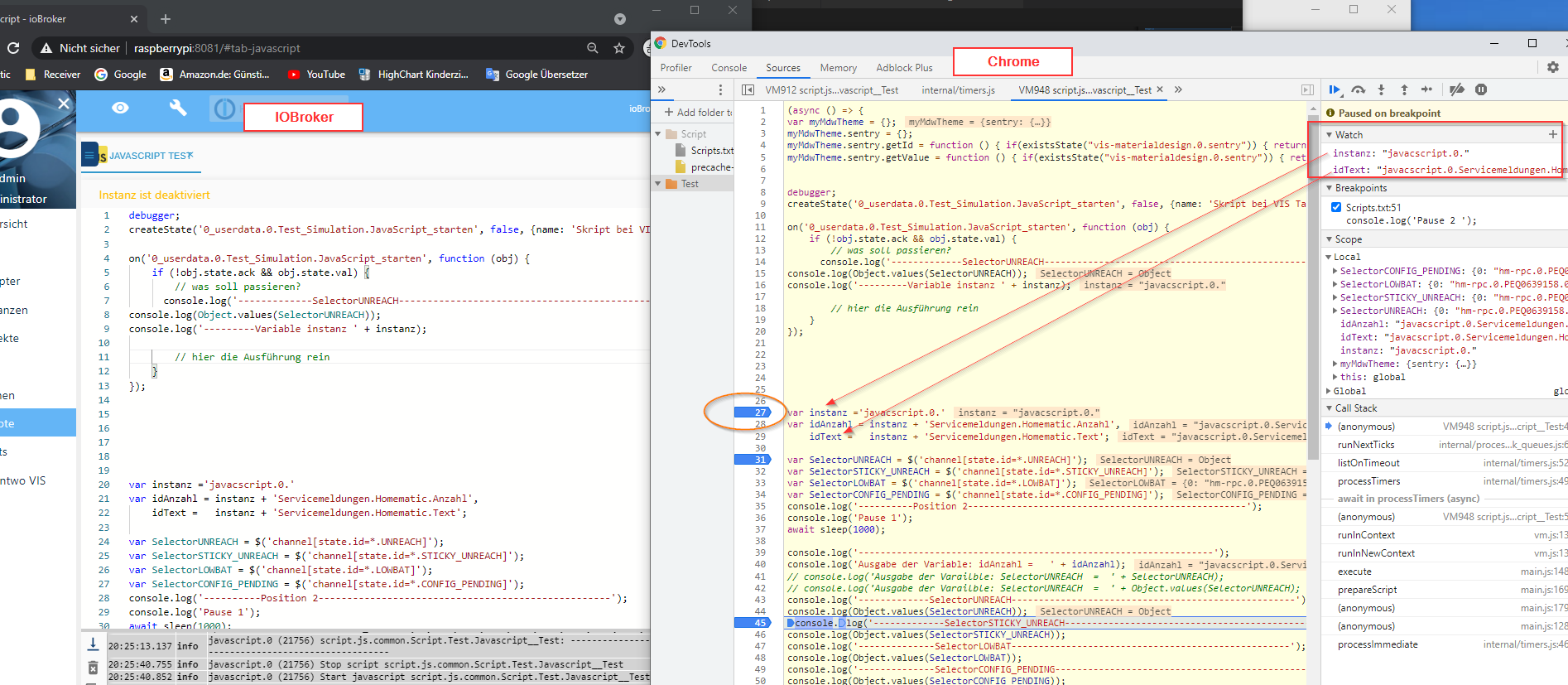Switch to the Memory tab
Image resolution: width=1568 pixels, height=685 pixels.
coord(838,68)
